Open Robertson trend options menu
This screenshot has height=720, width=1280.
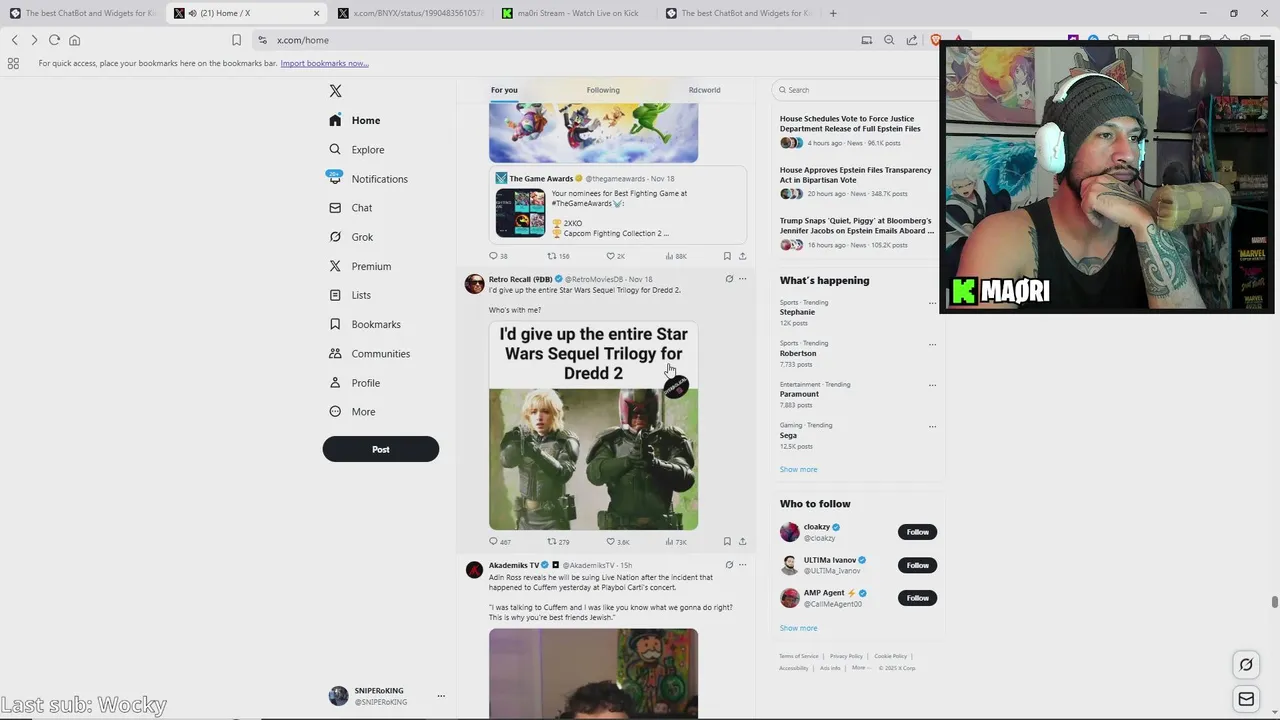point(932,344)
